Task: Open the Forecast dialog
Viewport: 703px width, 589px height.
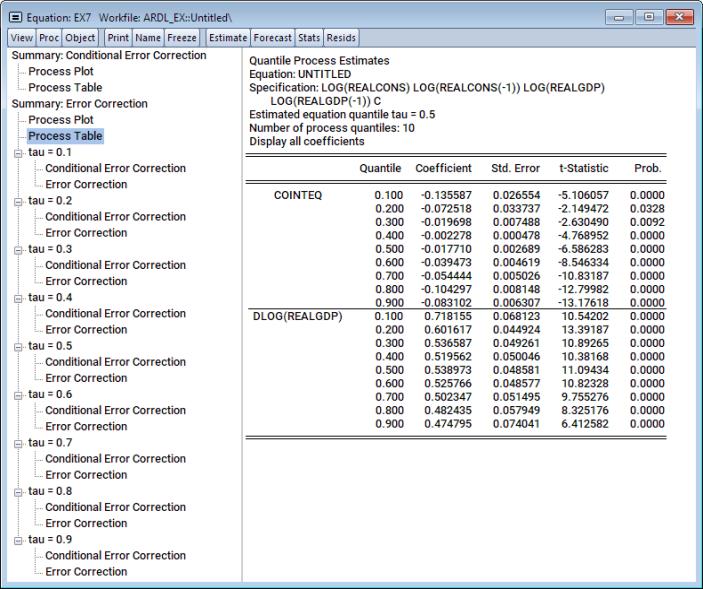Action: click(272, 38)
